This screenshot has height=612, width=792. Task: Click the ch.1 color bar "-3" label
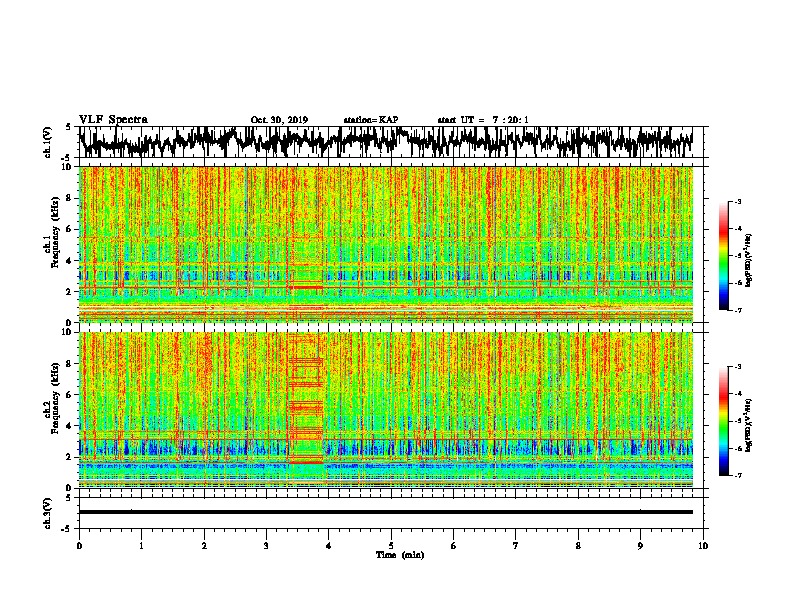point(738,201)
